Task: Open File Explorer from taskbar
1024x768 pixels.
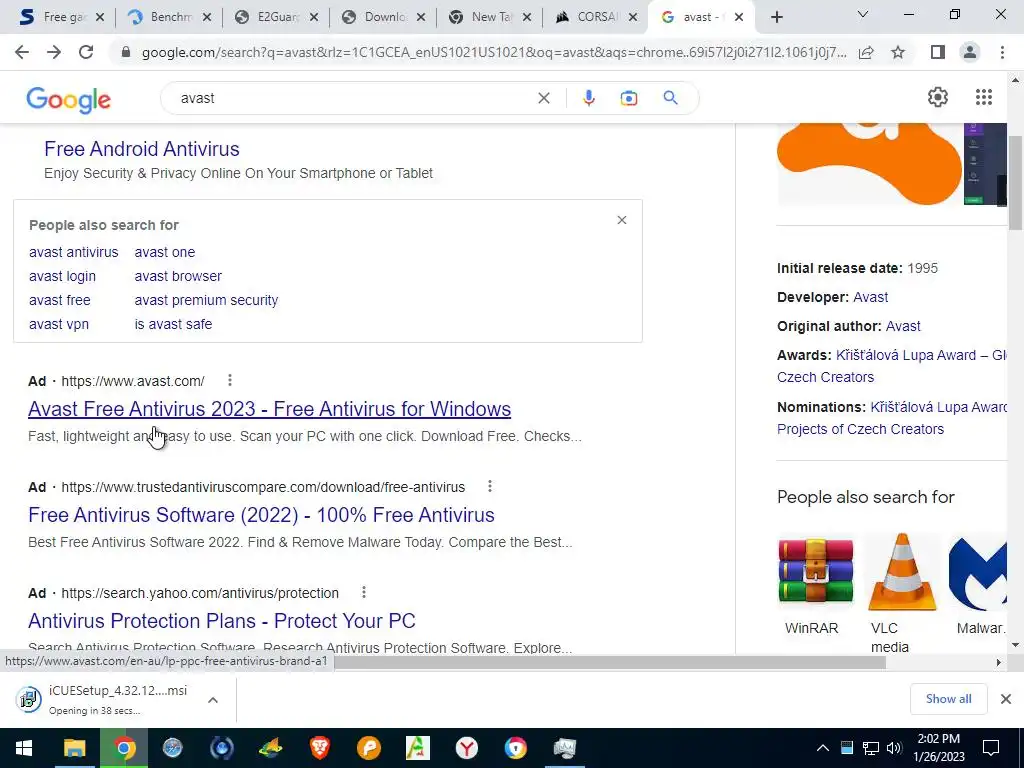Action: [74, 748]
